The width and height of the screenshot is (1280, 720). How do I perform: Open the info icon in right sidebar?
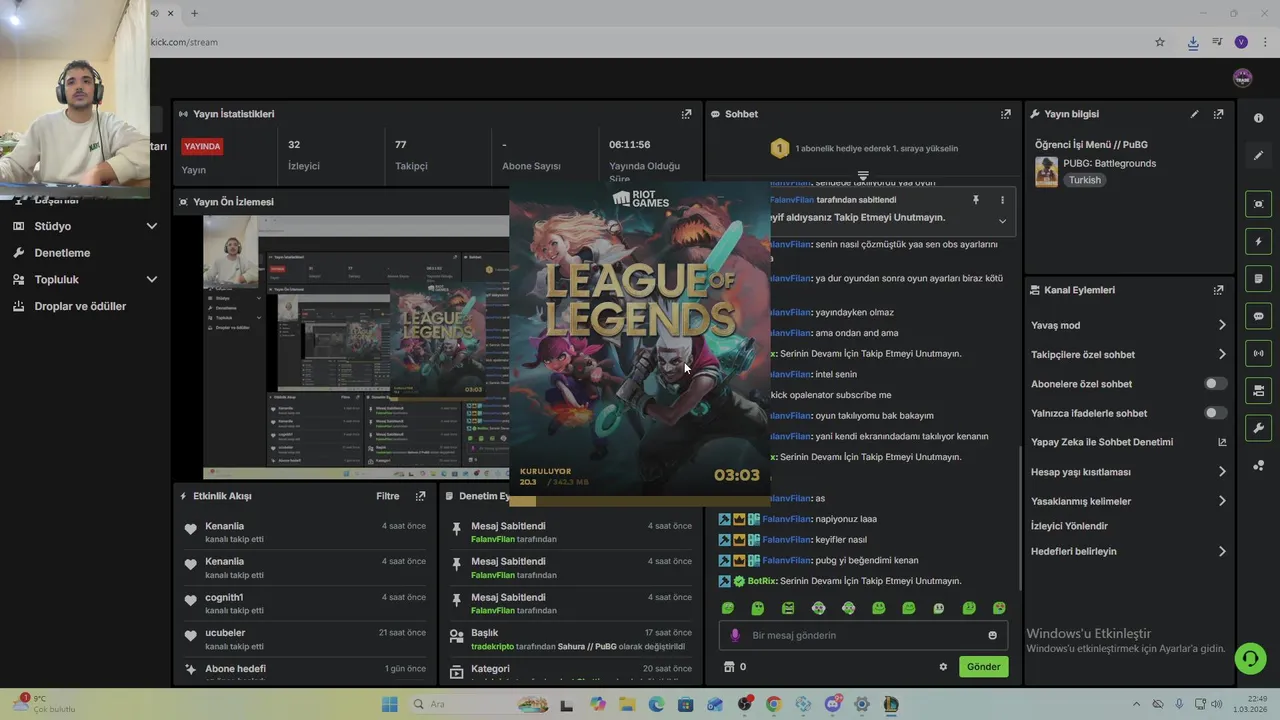click(1258, 118)
